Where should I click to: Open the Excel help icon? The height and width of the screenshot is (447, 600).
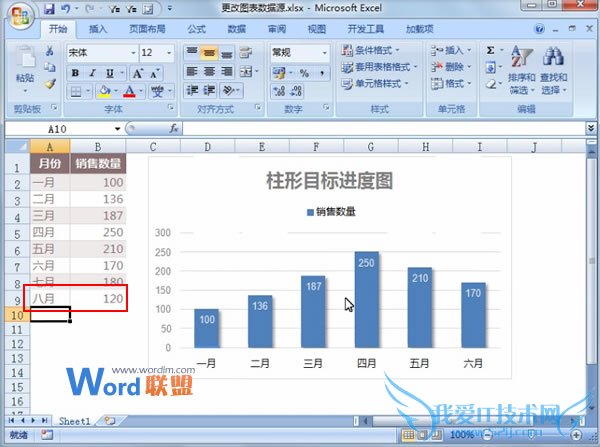click(540, 29)
